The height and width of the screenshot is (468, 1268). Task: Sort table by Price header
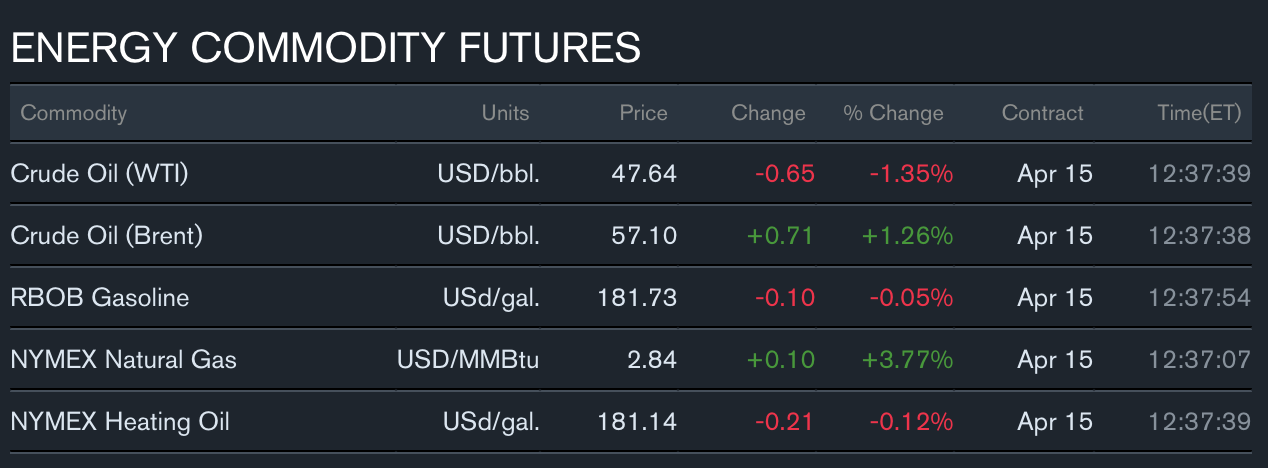coord(643,113)
